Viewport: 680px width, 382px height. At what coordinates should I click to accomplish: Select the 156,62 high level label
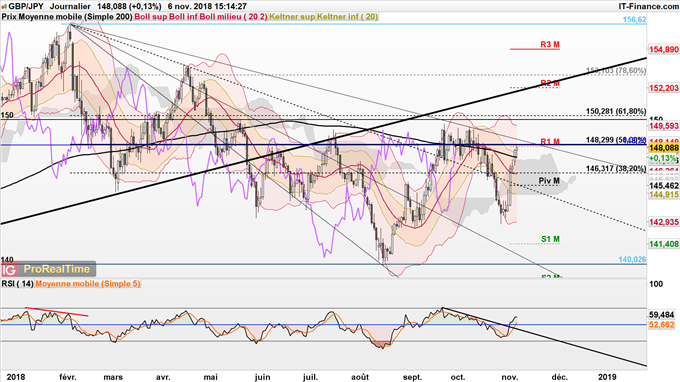pos(634,20)
